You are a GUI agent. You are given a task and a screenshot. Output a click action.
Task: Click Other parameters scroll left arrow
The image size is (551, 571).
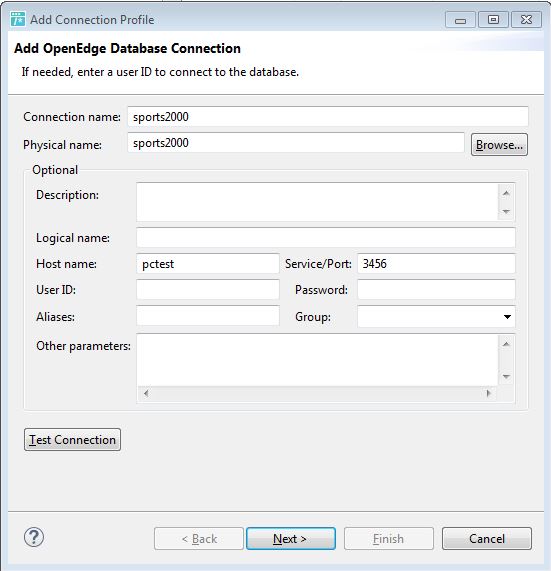[146, 393]
